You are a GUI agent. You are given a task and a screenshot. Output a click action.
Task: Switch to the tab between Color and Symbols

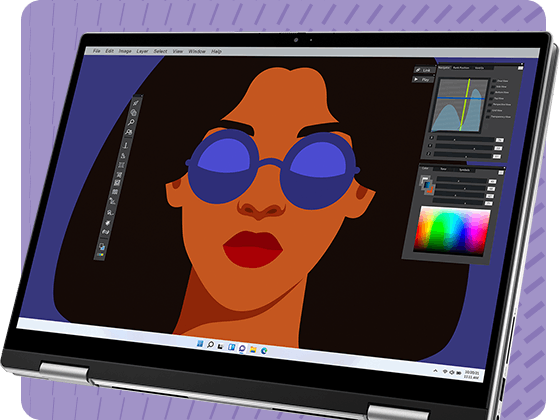coord(443,169)
